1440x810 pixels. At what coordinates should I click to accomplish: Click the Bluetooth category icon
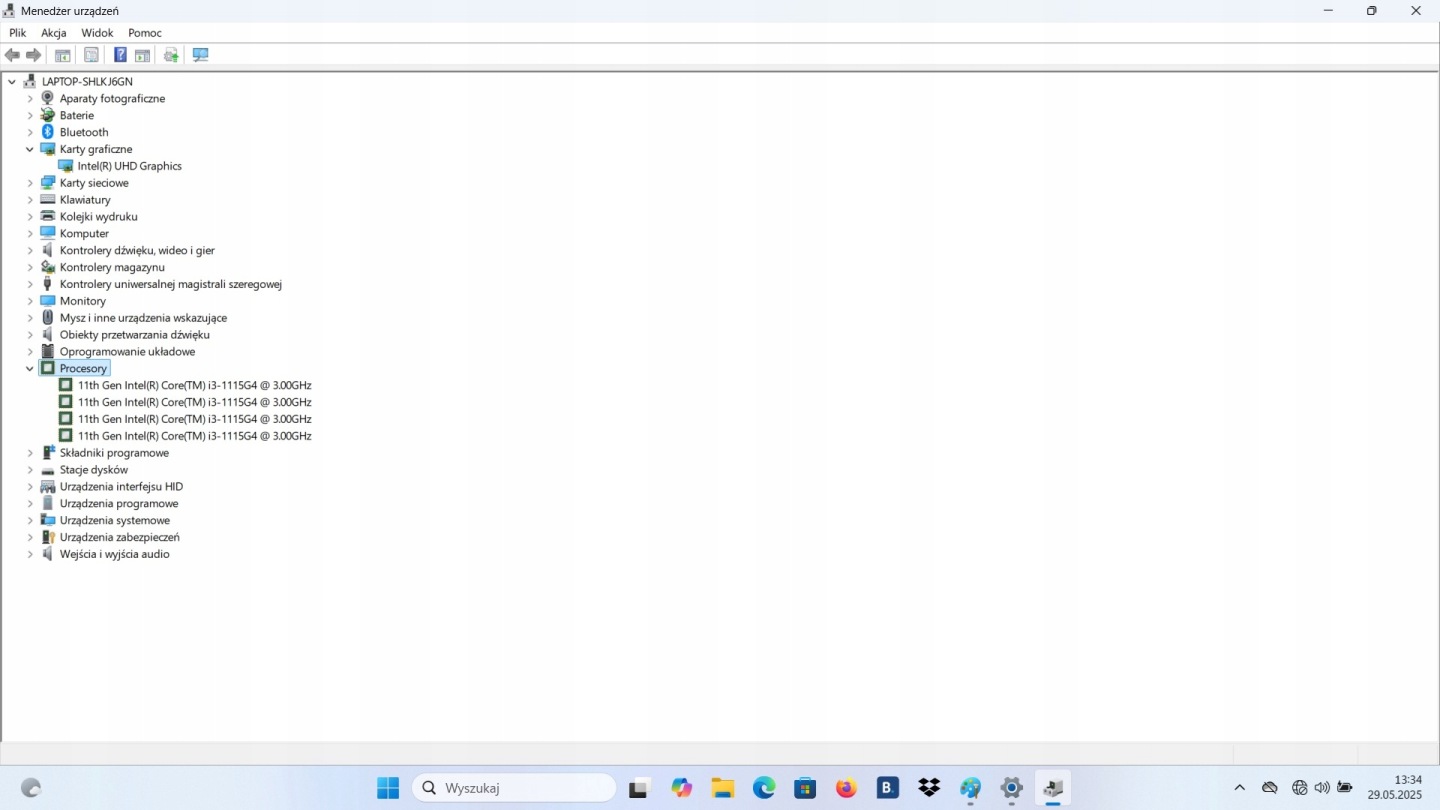[48, 132]
